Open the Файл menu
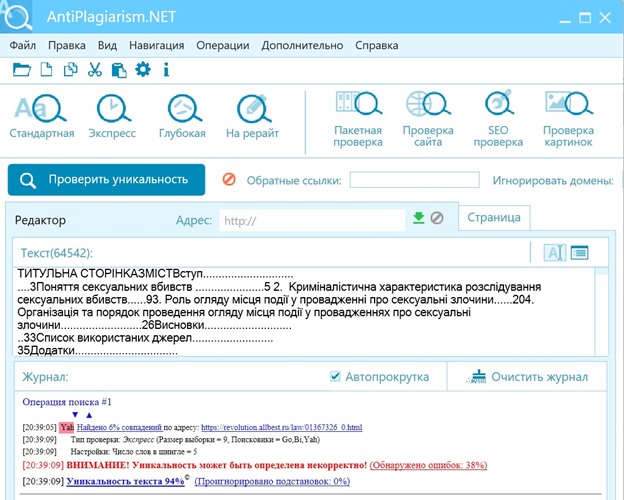The width and height of the screenshot is (624, 500). click(x=23, y=45)
